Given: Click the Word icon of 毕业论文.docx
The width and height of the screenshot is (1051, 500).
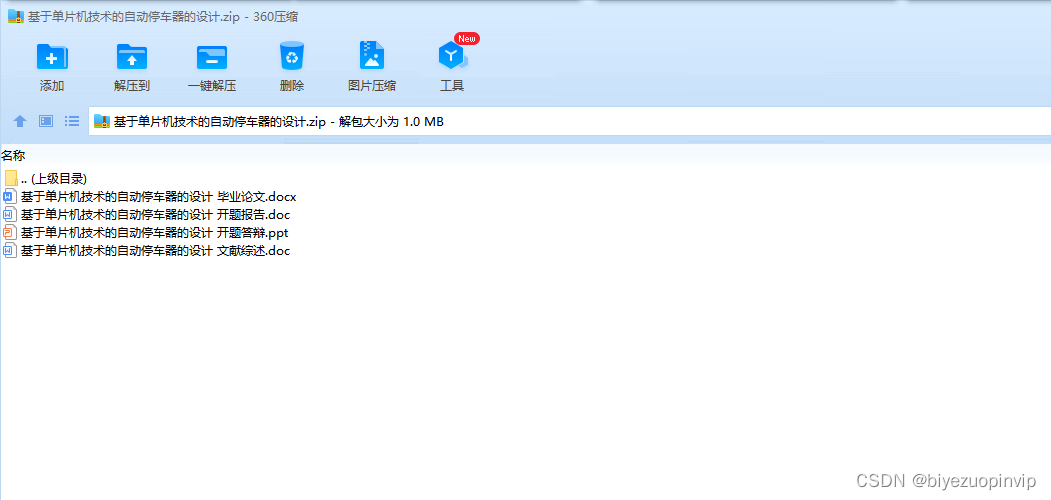Looking at the screenshot, I should tap(9, 197).
